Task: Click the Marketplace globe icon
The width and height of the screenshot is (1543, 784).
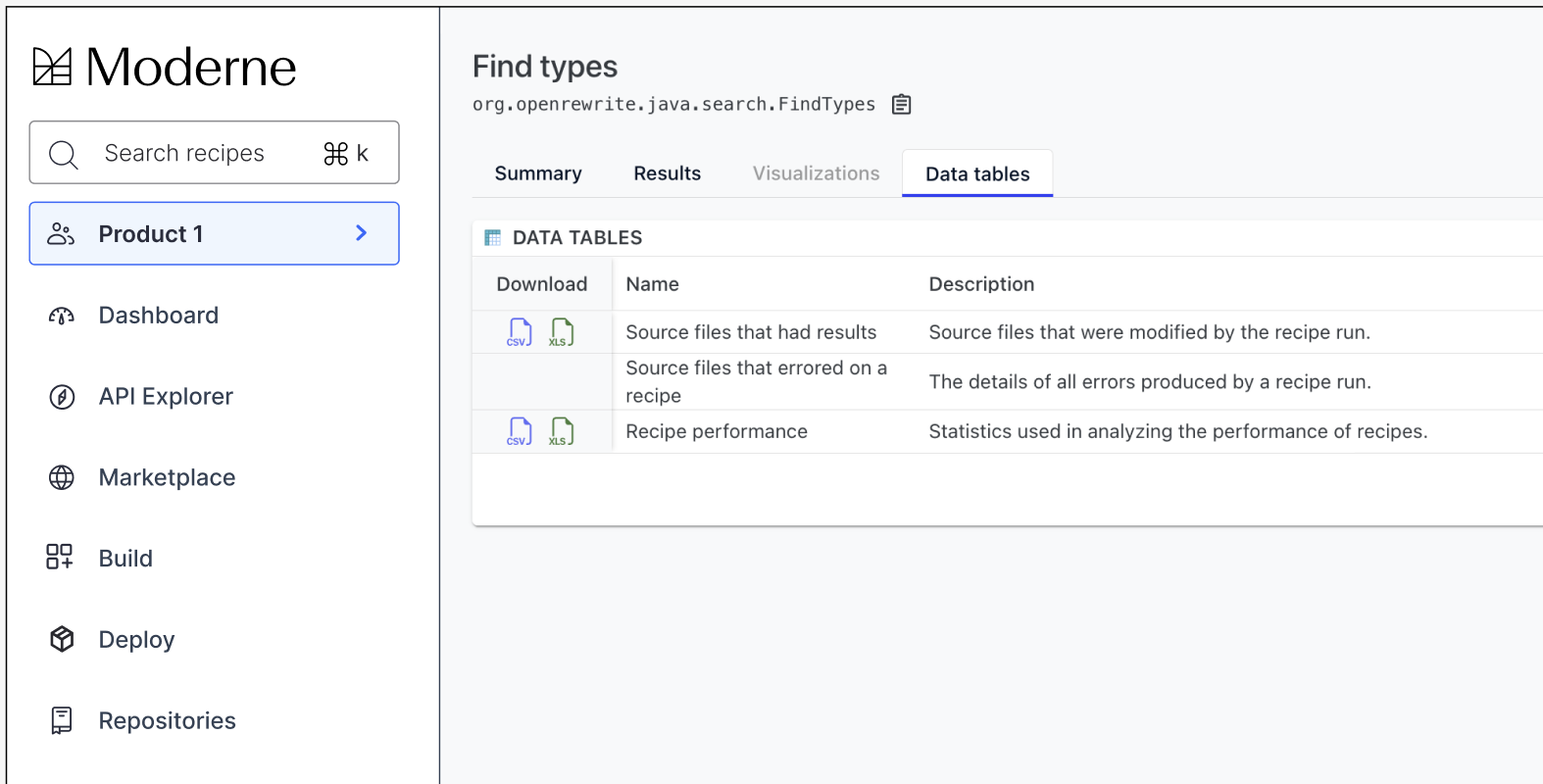Action: click(62, 477)
